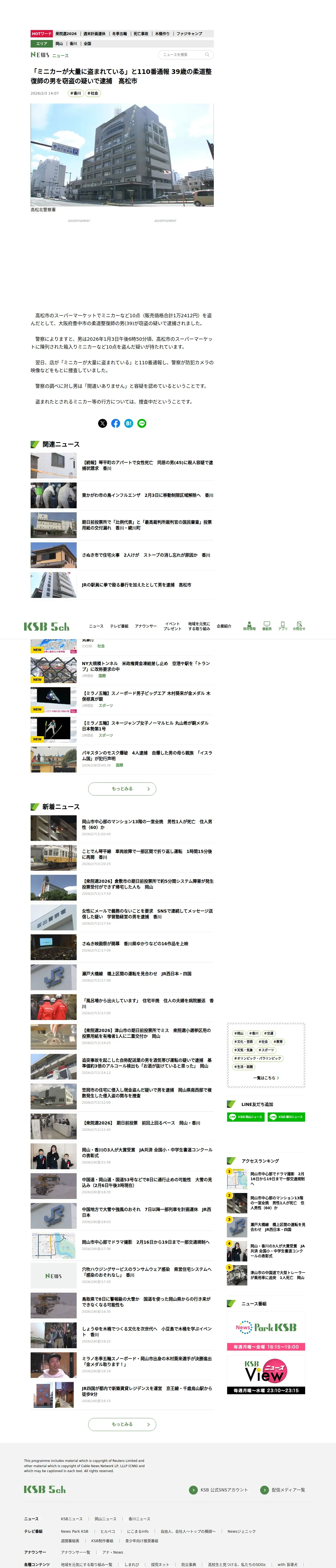Click the sidebar #文化・芸術 tag
This screenshot has height=1568, width=336.
pyautogui.click(x=244, y=1042)
